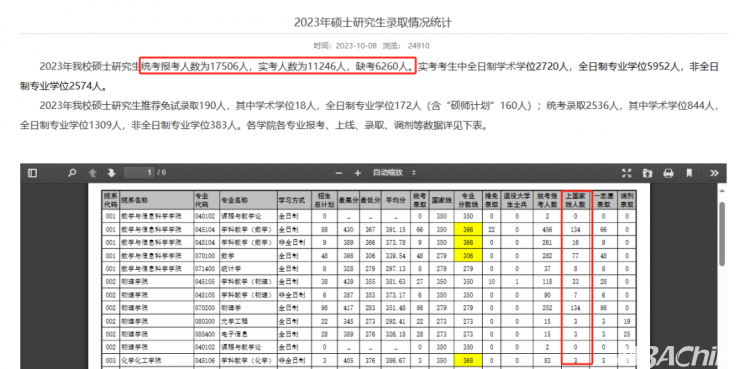
Task: Click the 统考报考人数 column header
Action: coord(547,200)
